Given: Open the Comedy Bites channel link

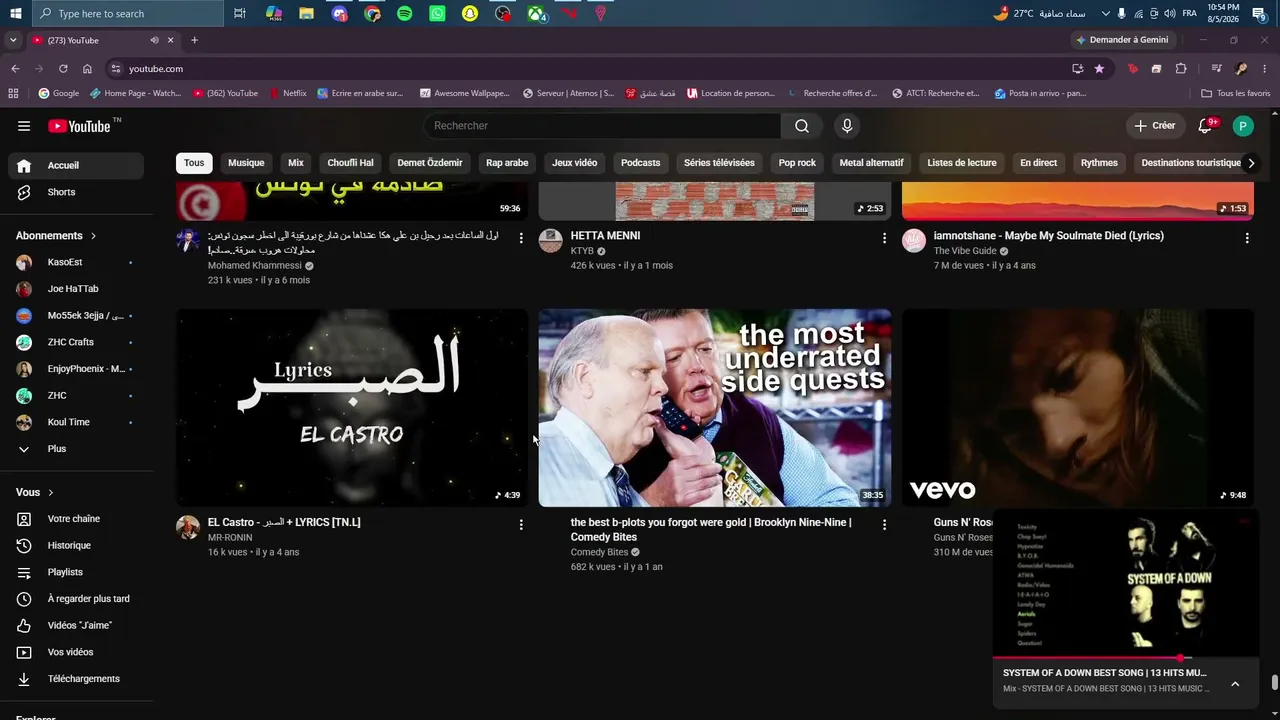Looking at the screenshot, I should coord(599,552).
